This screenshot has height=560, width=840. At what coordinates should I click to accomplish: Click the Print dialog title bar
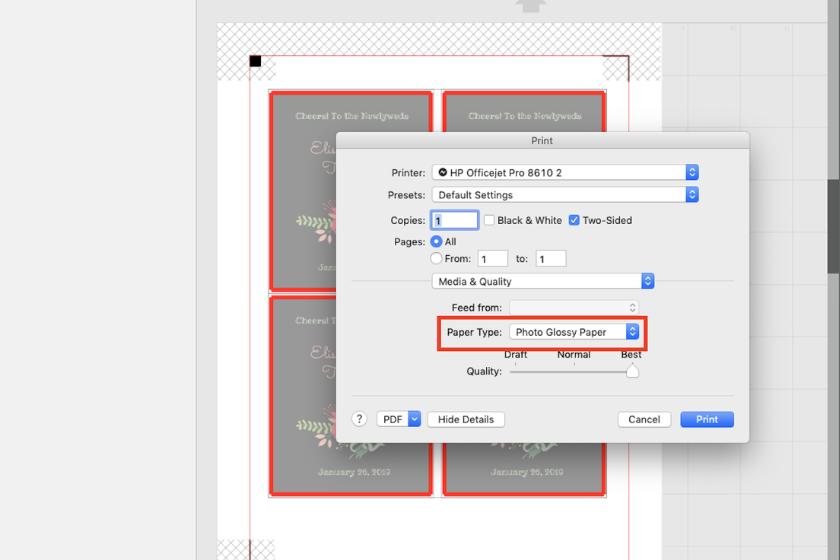click(542, 140)
